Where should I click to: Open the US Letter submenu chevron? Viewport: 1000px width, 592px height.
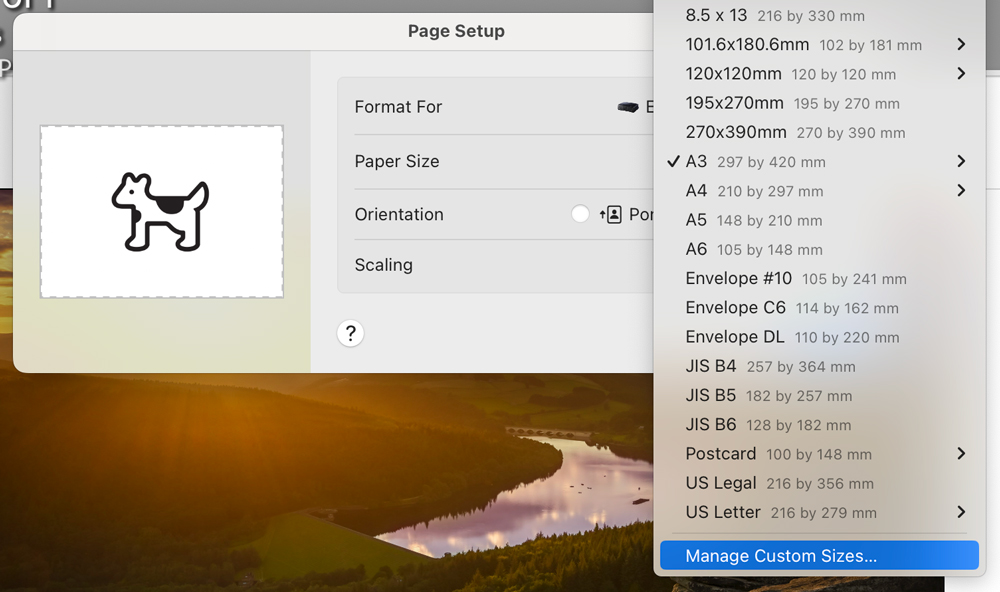tap(960, 512)
